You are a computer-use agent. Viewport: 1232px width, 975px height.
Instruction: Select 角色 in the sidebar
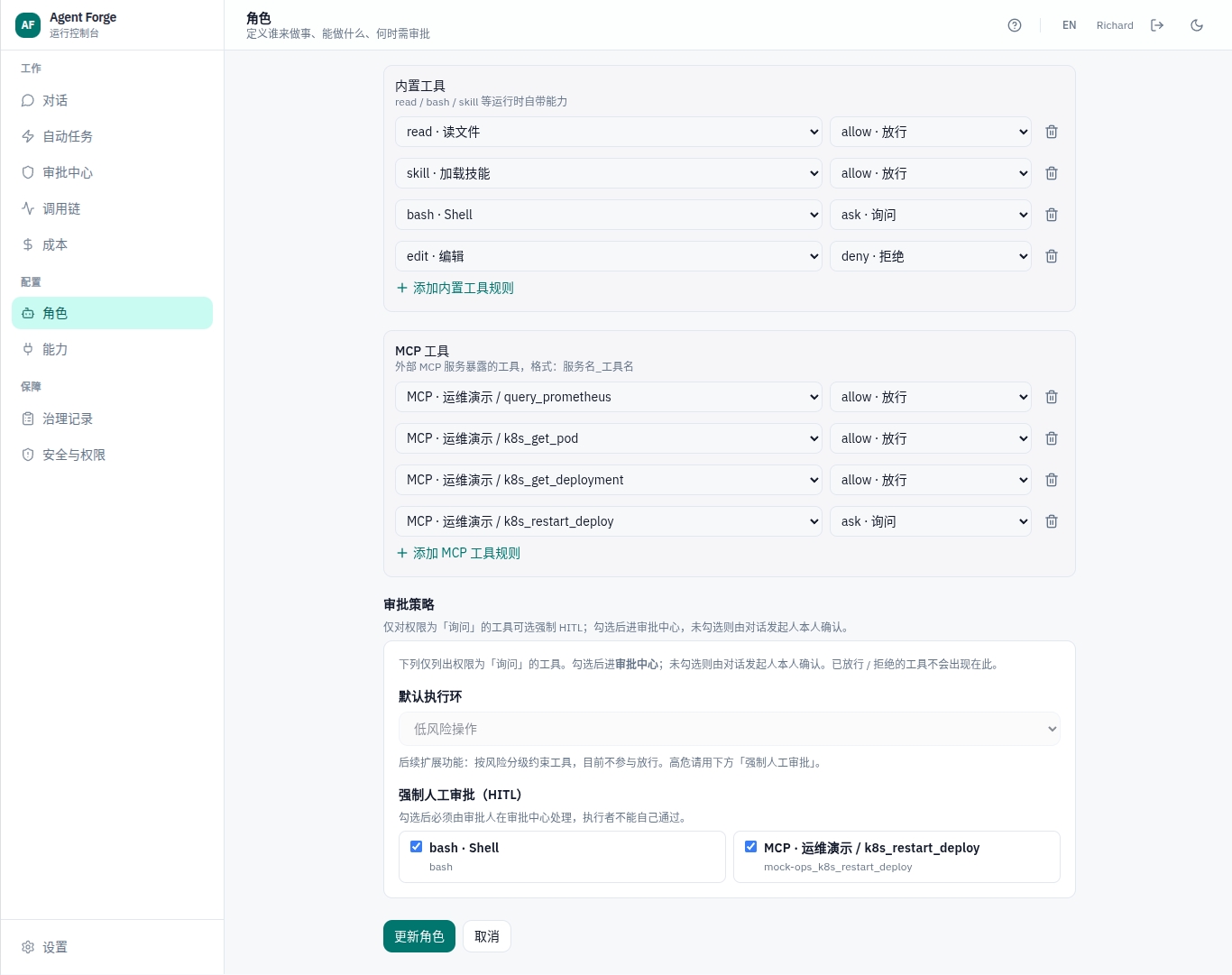coord(112,313)
